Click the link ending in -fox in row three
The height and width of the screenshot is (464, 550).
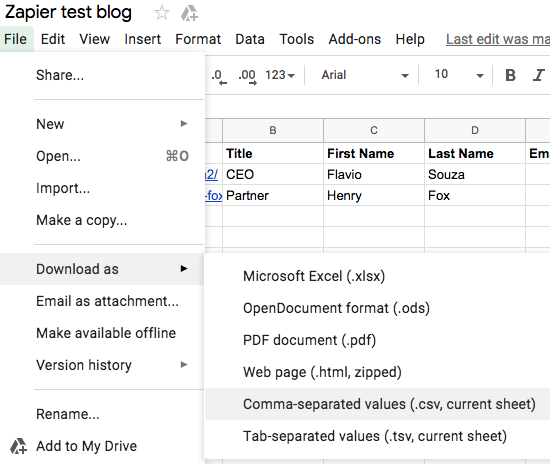coord(214,195)
